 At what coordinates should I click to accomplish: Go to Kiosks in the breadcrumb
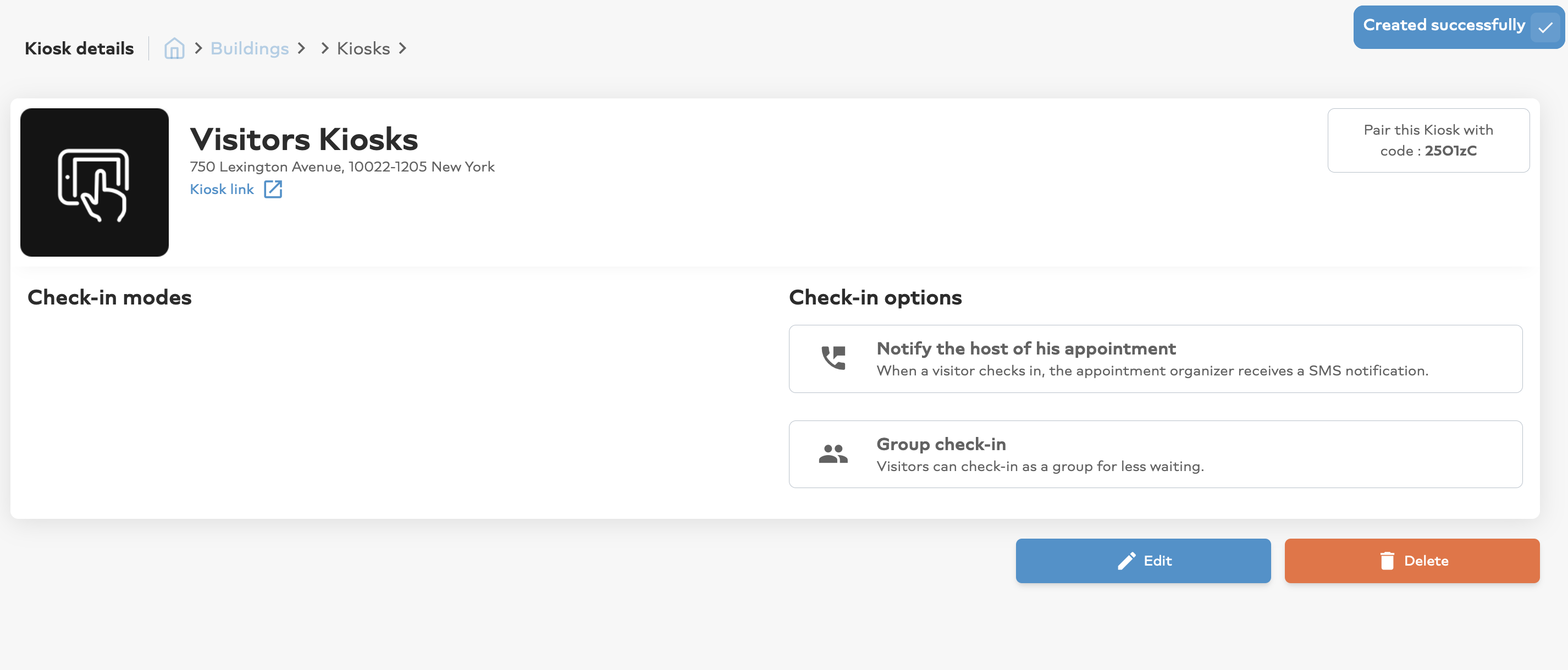[x=363, y=48]
